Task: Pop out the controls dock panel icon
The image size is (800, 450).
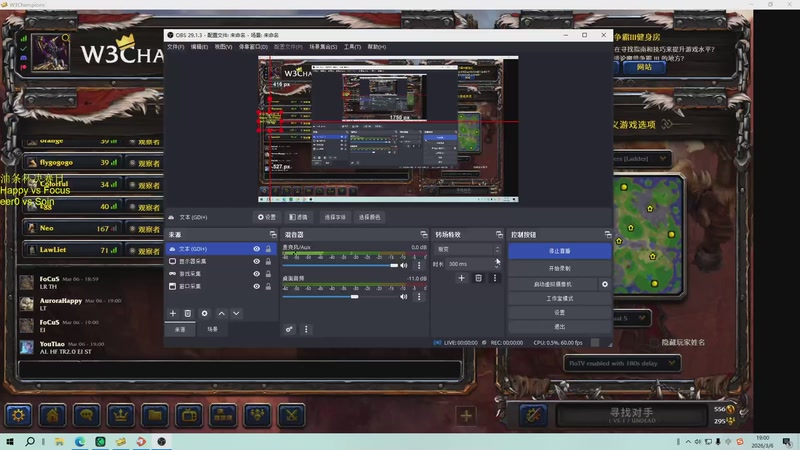Action: (608, 234)
